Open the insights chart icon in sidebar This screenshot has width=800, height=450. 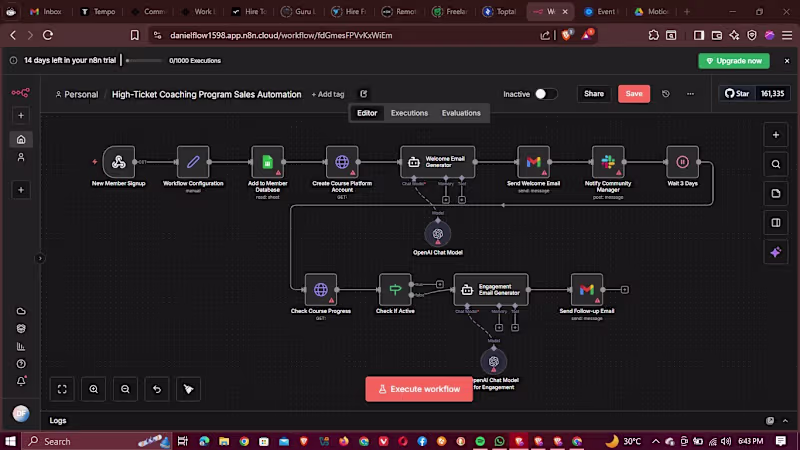click(21, 347)
